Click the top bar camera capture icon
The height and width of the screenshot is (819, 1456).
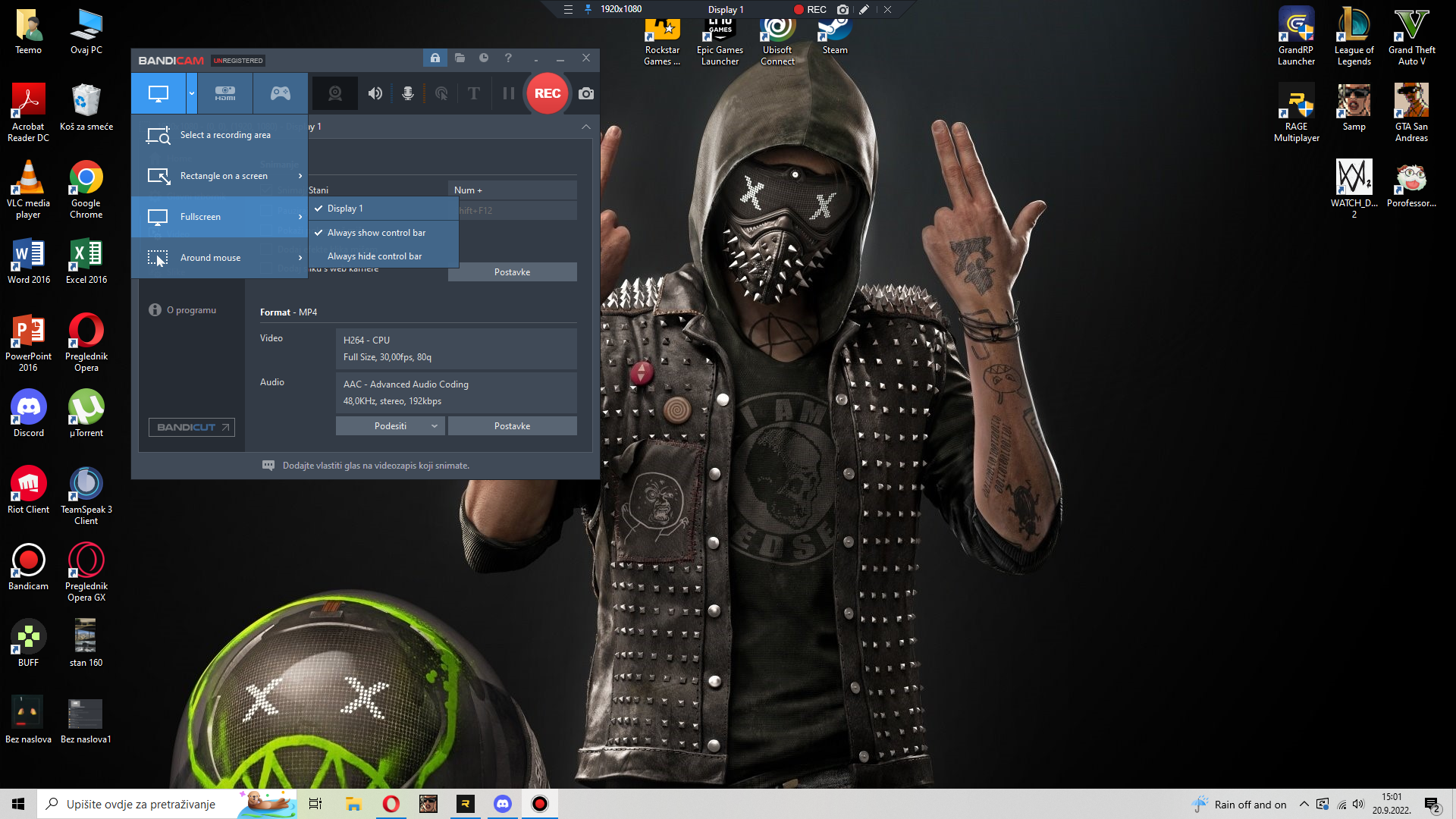pos(843,10)
